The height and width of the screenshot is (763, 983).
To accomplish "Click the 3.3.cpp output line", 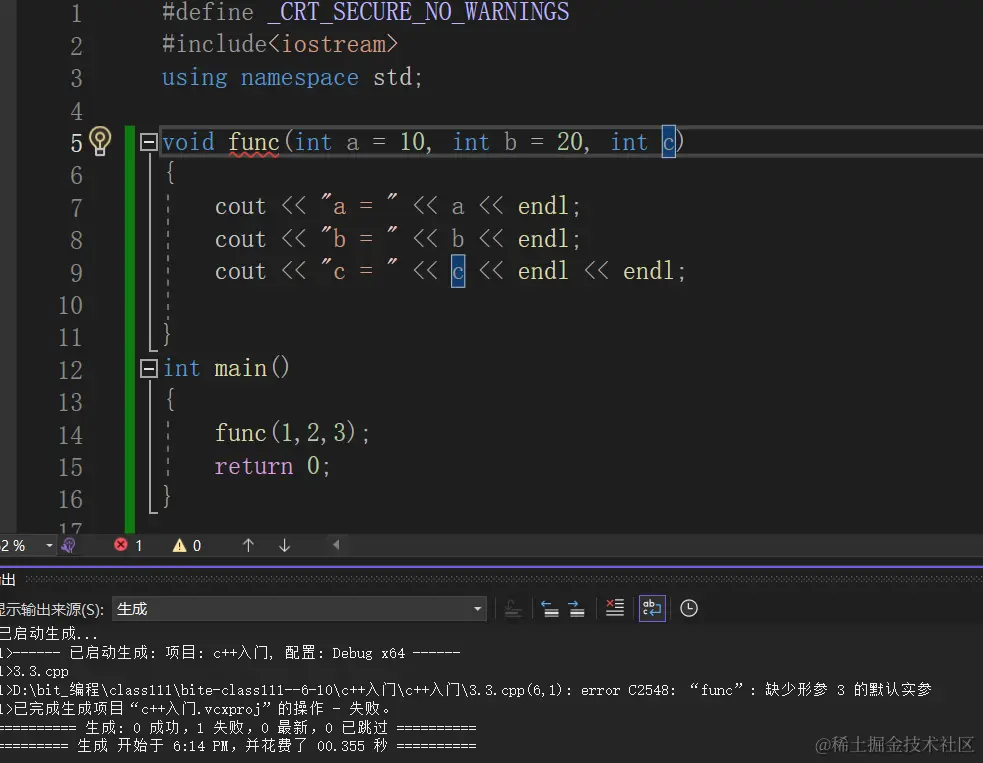I will pos(34,671).
